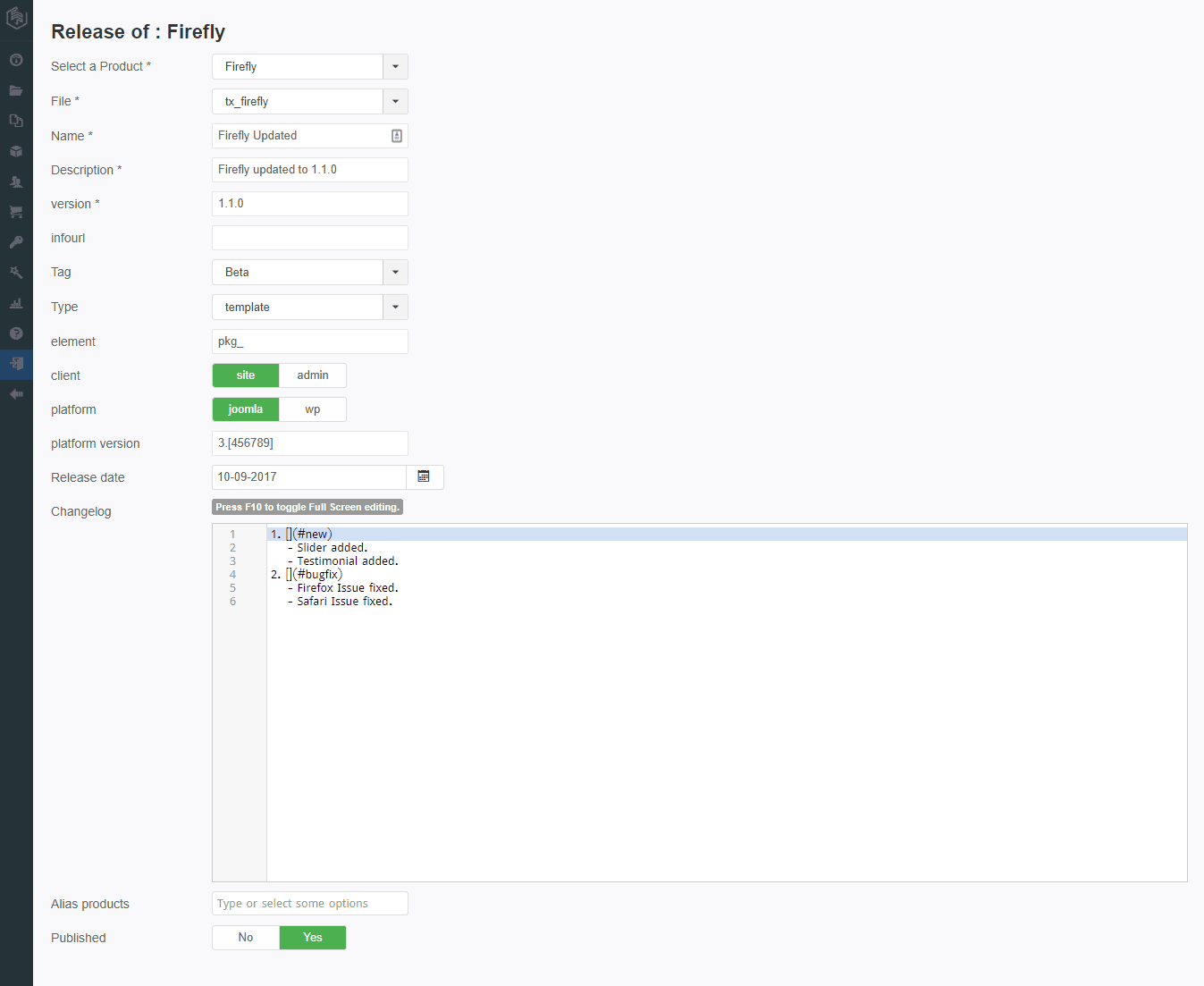Focus the Alias products input field
1204x986 pixels.
coord(309,904)
